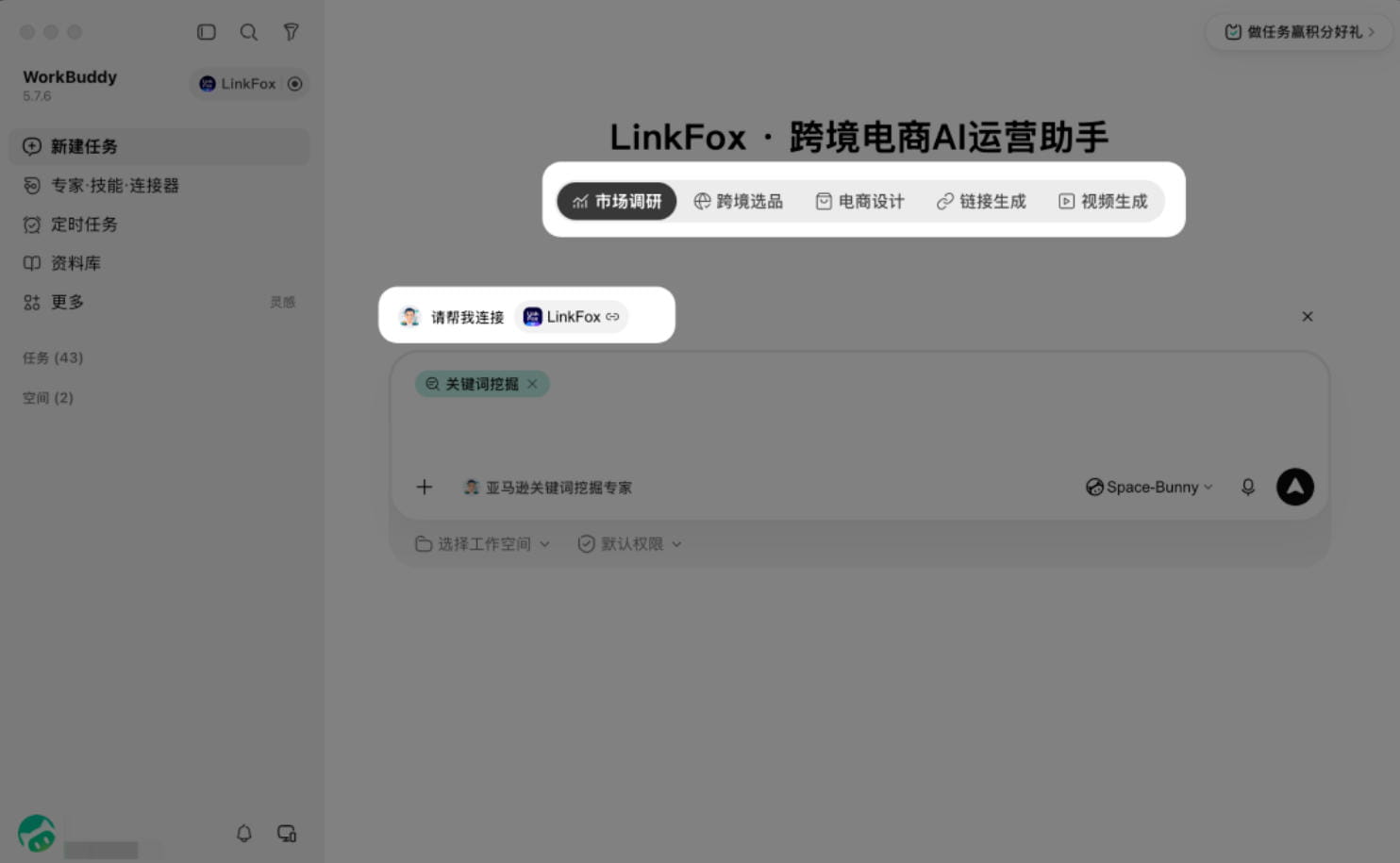Open search with the magnifier icon

pyautogui.click(x=249, y=32)
